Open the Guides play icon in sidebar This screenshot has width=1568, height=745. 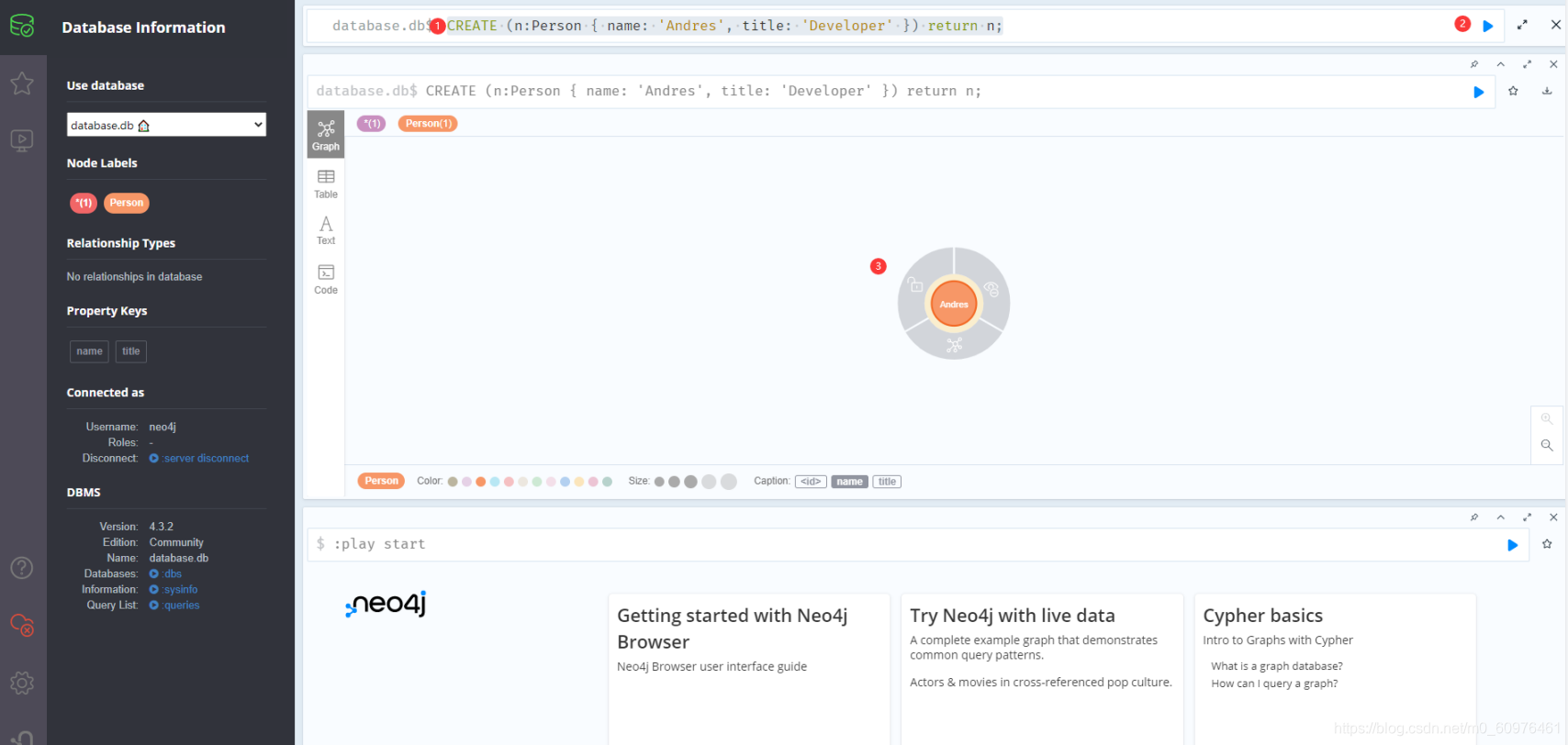click(x=22, y=140)
